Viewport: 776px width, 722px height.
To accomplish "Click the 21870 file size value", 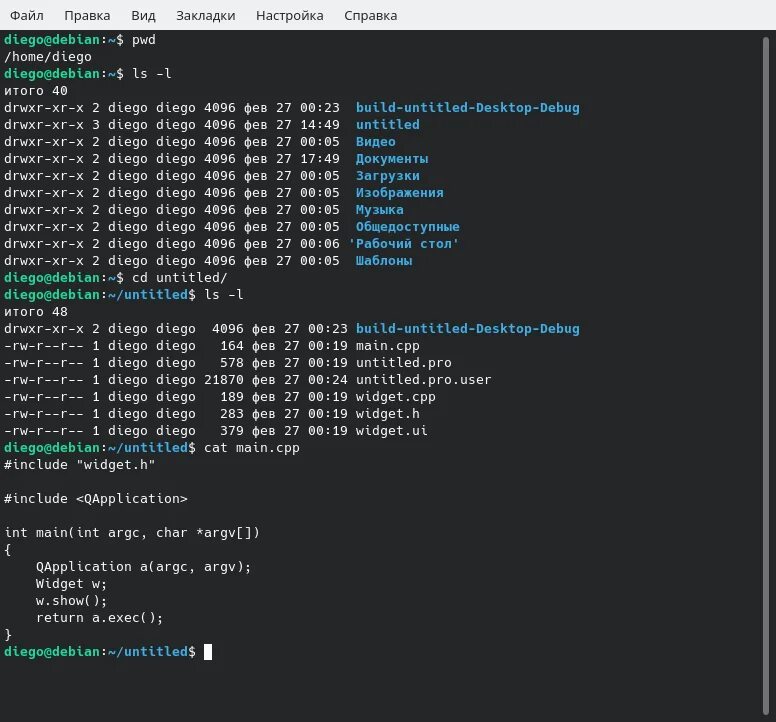I will click(224, 380).
